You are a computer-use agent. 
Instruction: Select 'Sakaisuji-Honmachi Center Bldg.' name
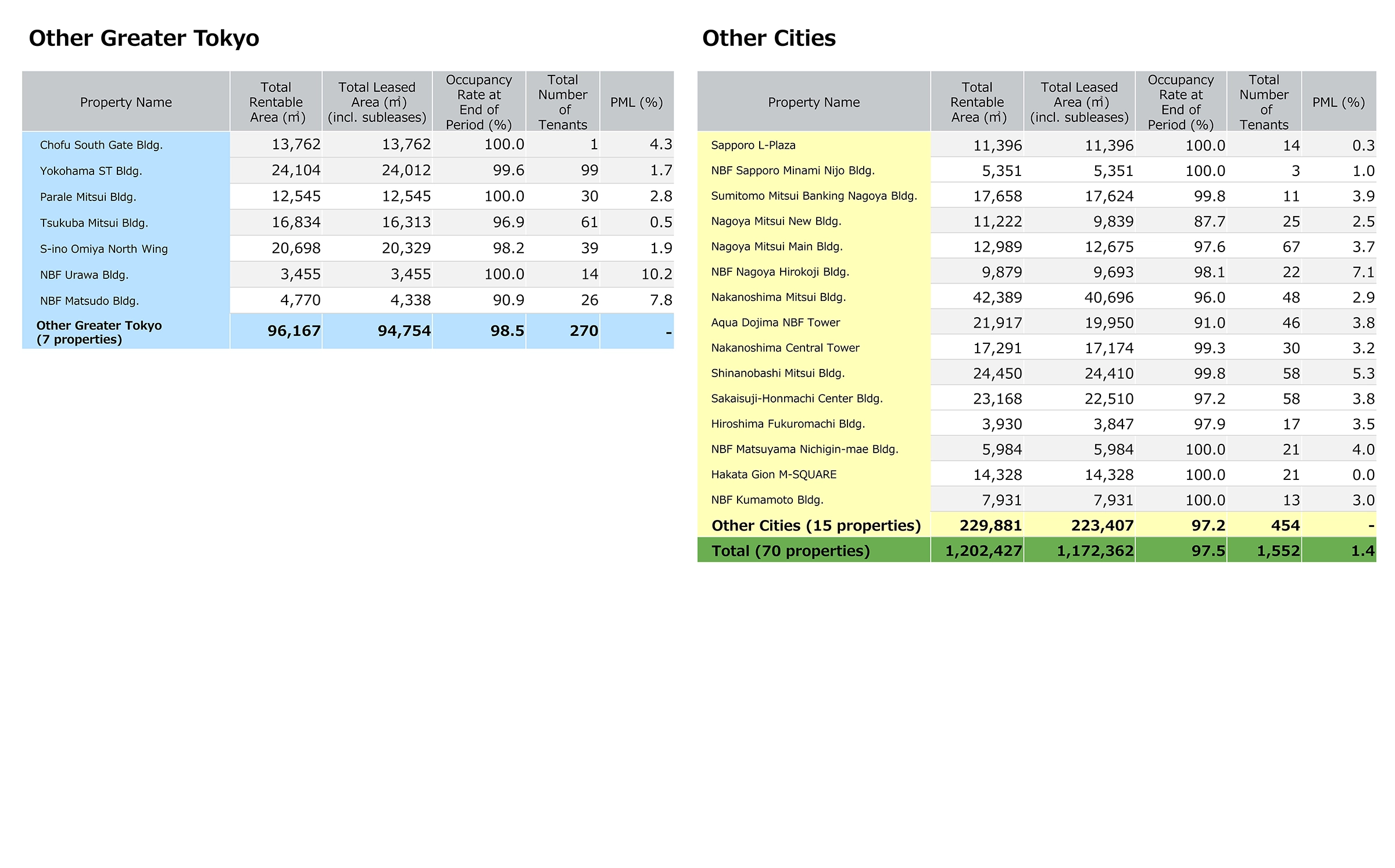coord(797,399)
